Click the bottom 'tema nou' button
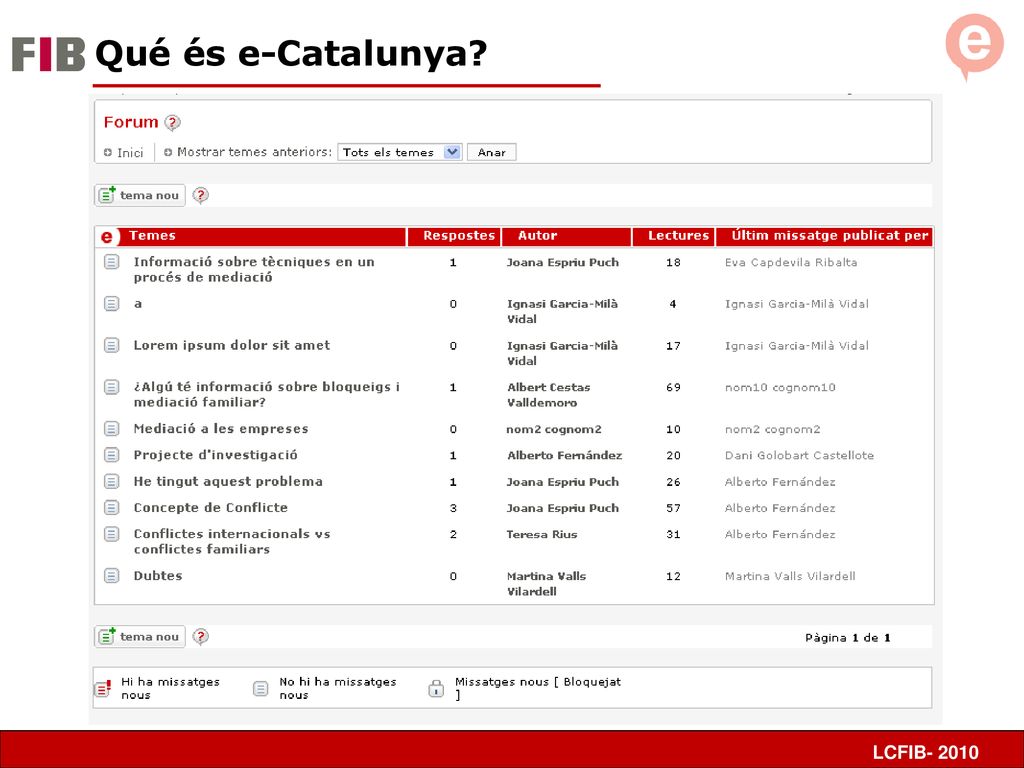The height and width of the screenshot is (768, 1024). 140,637
